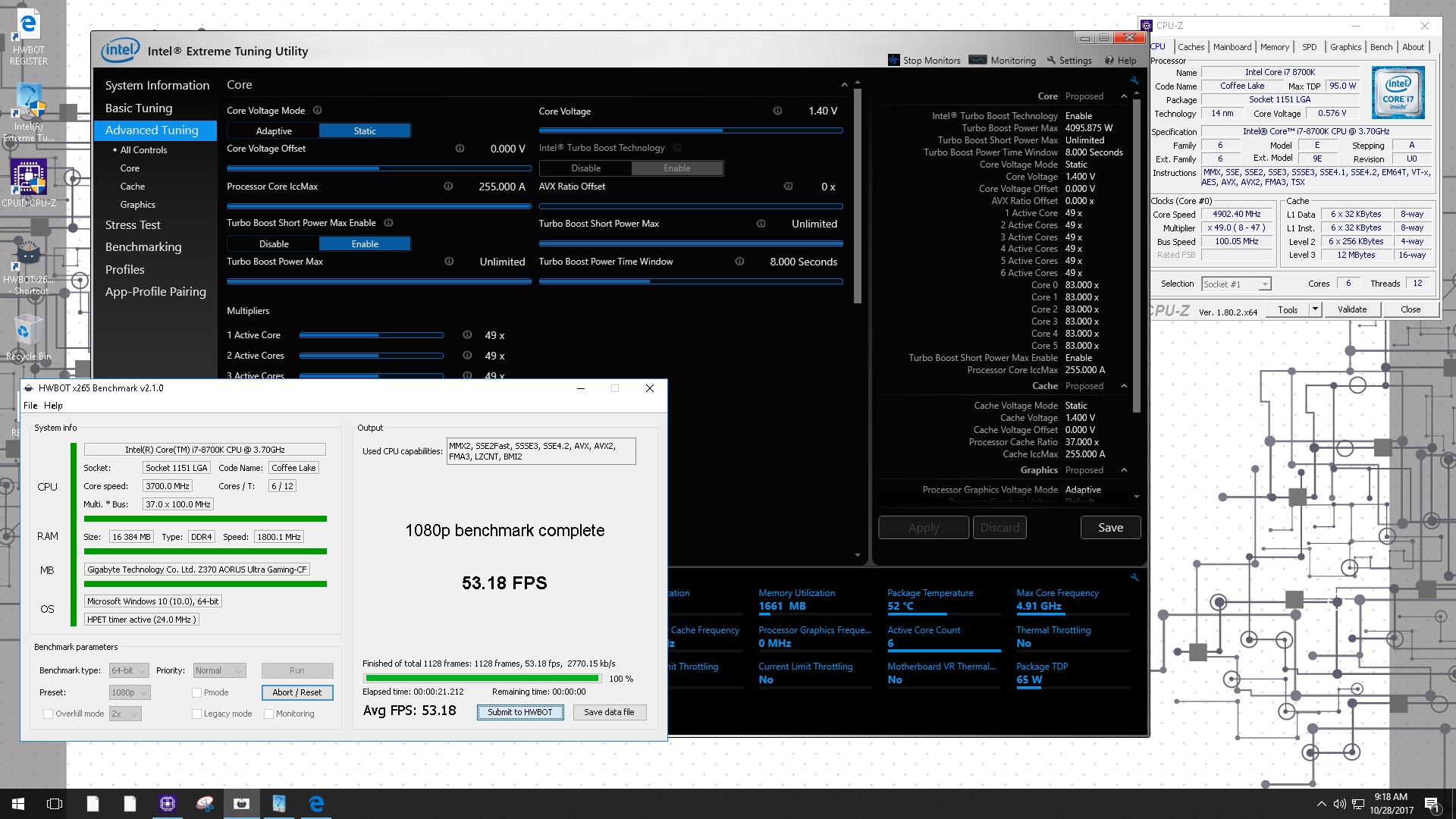
Task: Click Abort / Reset button
Action: 297,692
